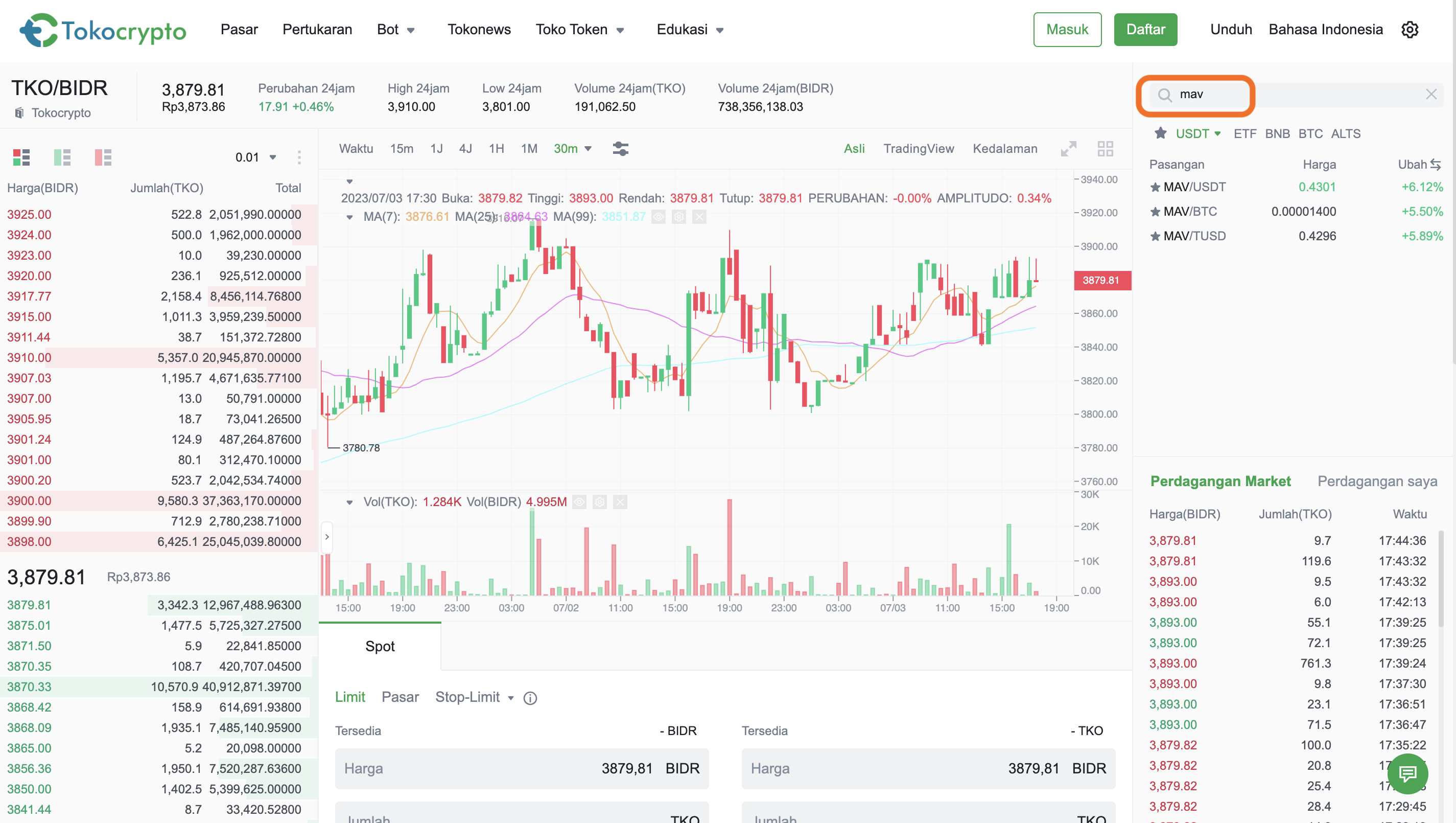This screenshot has height=823, width=1456.
Task: Click the Daftar register button
Action: (x=1145, y=30)
